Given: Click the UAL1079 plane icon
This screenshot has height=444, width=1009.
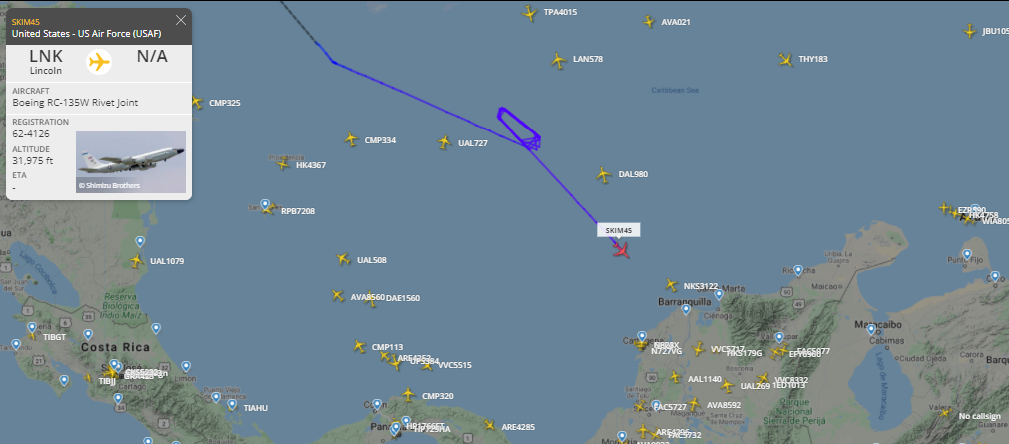Looking at the screenshot, I should [136, 261].
